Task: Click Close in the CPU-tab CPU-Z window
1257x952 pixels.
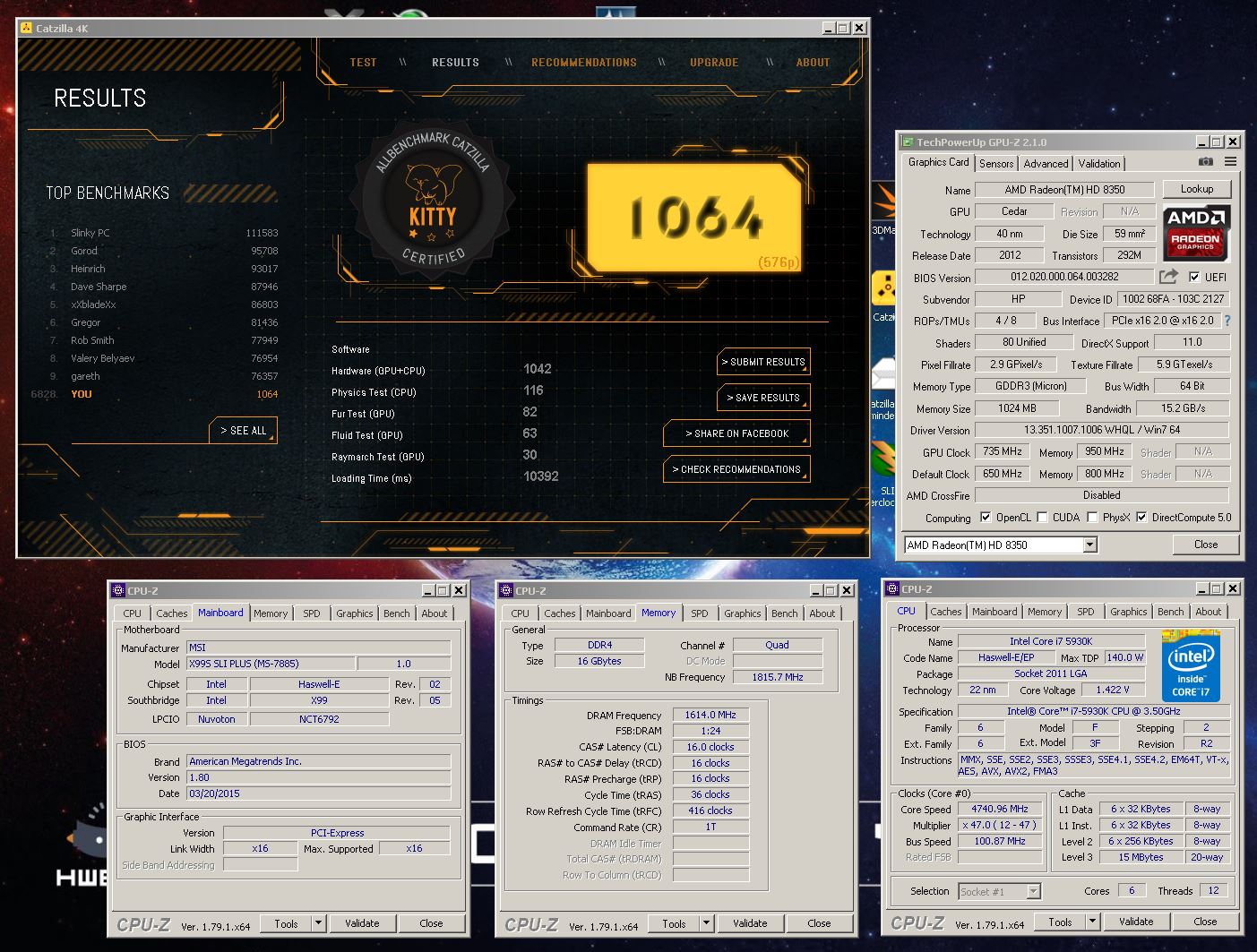Action: click(x=1205, y=922)
